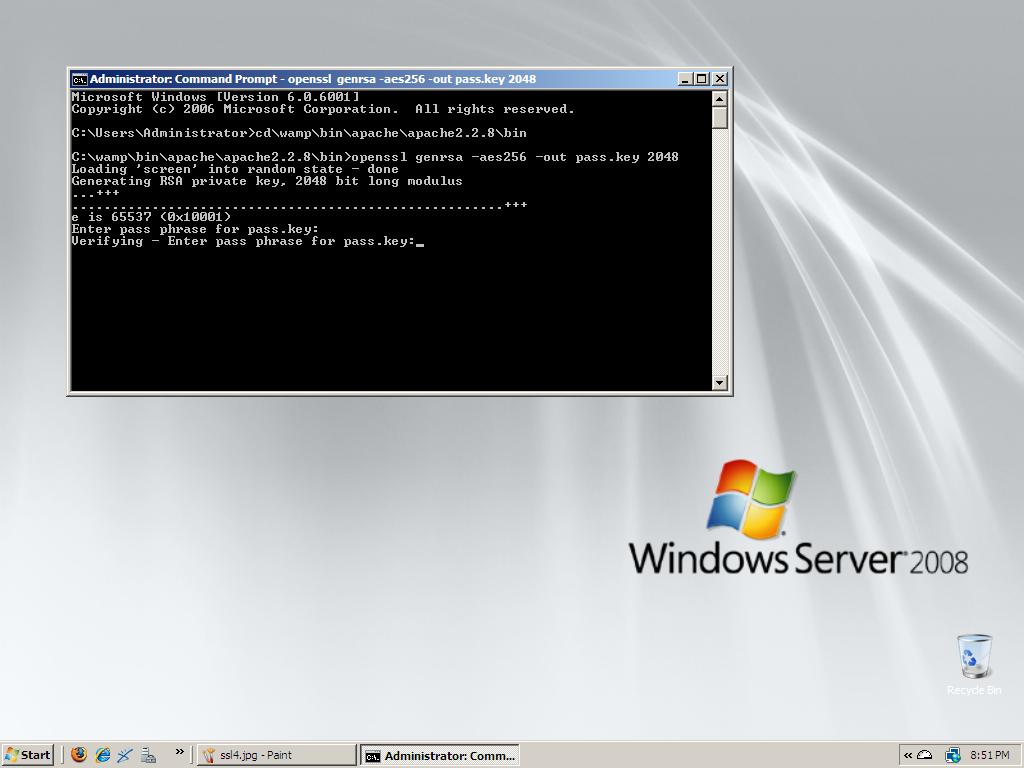Image resolution: width=1024 pixels, height=768 pixels.
Task: Click the Server Manager Quick Launch icon
Action: point(148,755)
